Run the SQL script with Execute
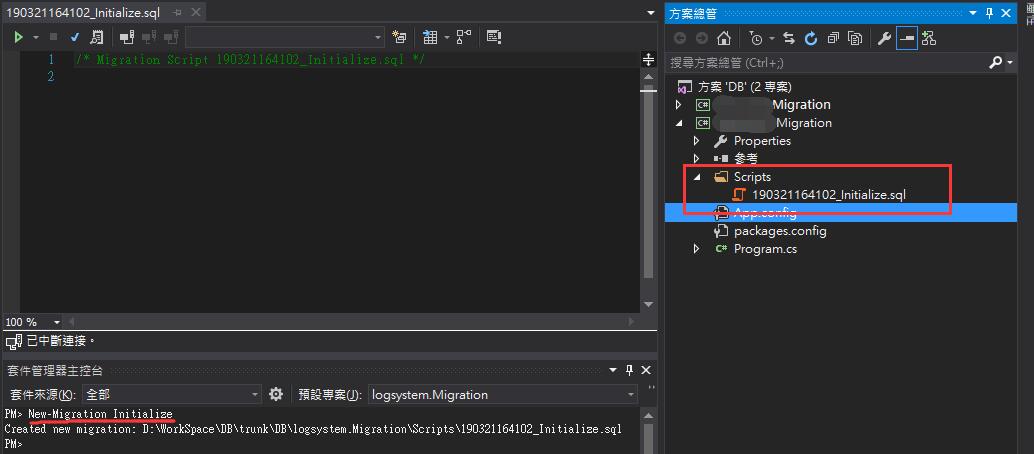 18,38
